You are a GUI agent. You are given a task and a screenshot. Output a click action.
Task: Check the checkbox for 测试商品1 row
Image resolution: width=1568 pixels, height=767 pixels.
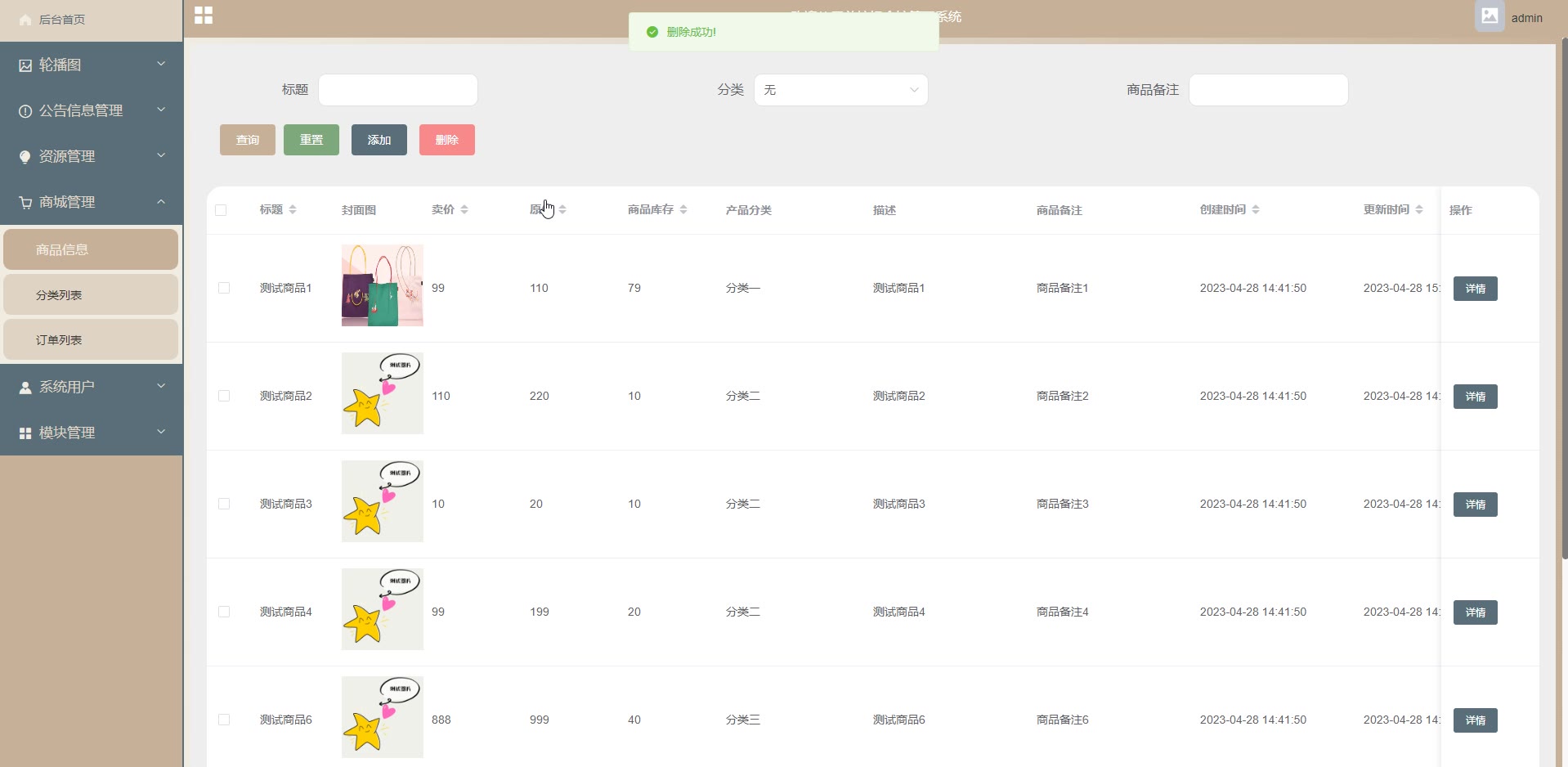[224, 288]
